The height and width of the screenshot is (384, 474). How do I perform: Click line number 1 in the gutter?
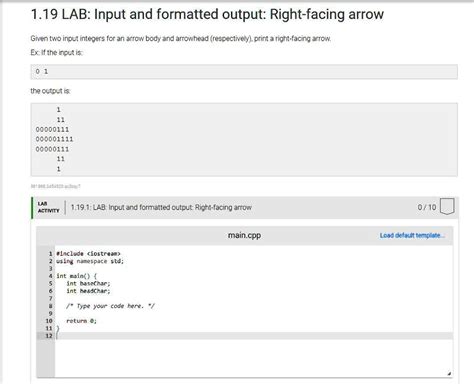coord(51,254)
